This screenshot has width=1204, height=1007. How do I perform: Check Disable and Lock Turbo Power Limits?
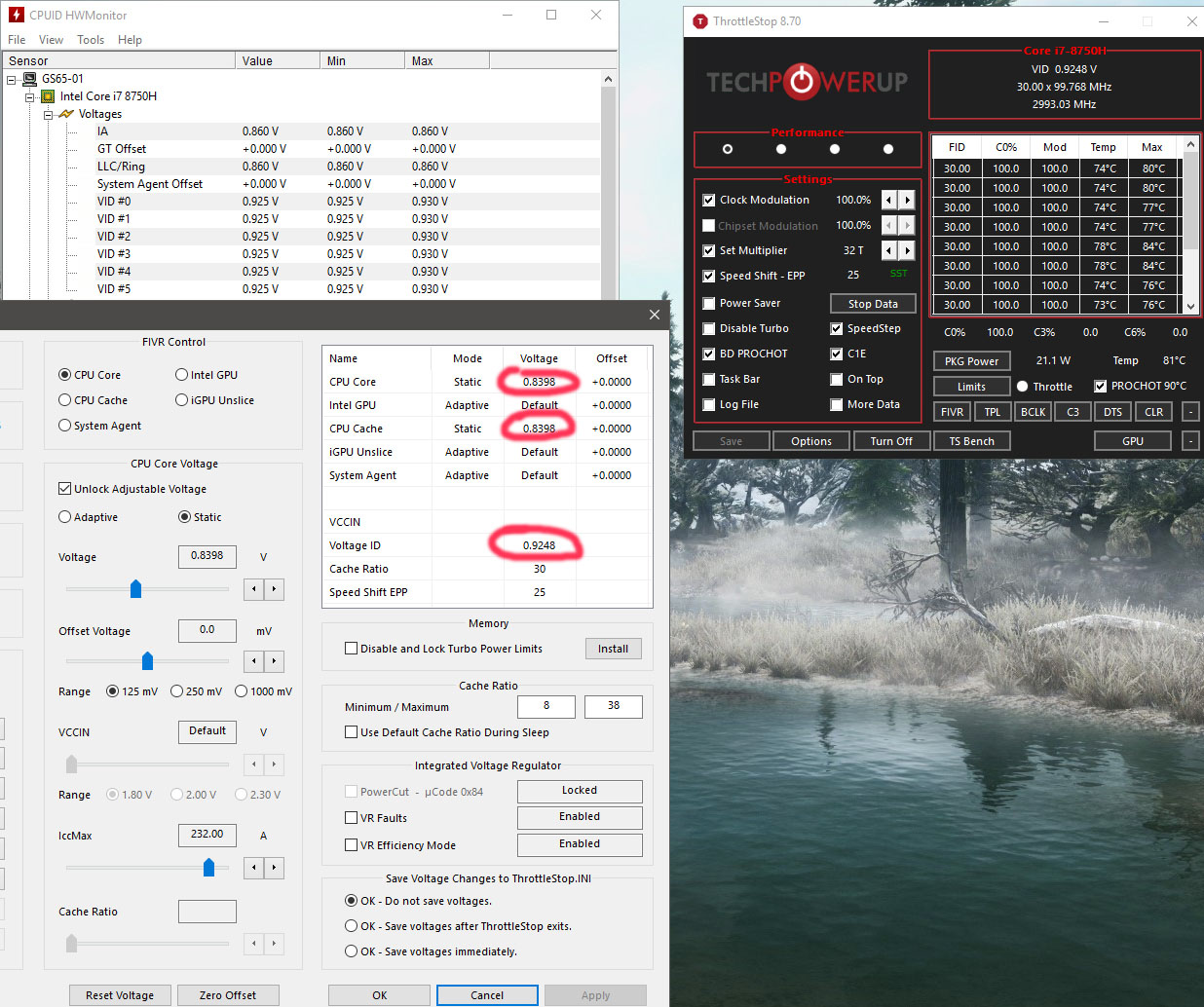352,649
